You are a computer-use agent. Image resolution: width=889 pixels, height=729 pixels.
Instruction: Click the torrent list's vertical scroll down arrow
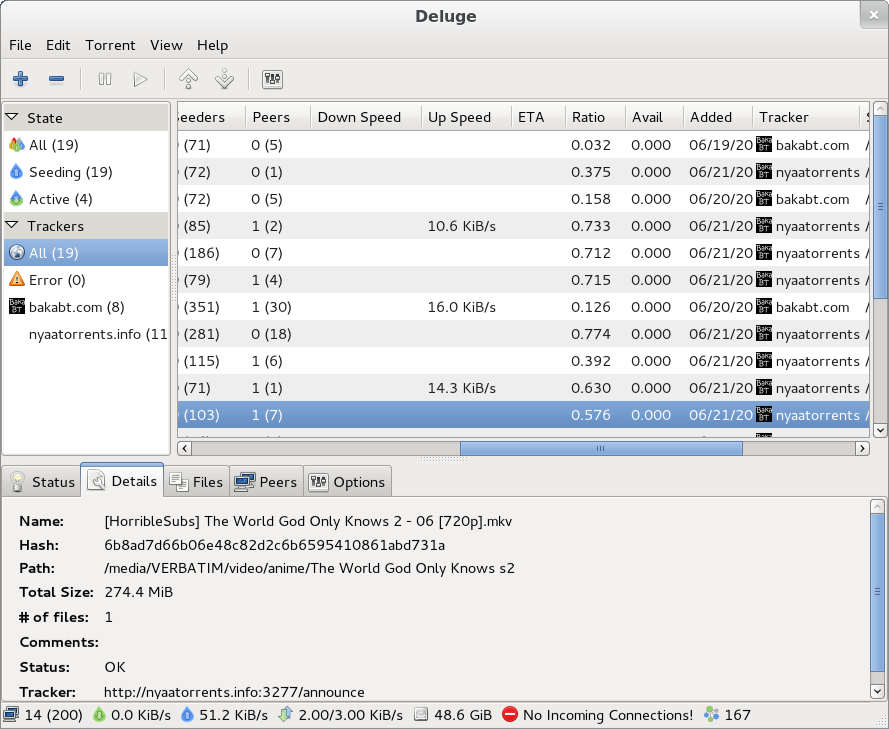(x=880, y=430)
